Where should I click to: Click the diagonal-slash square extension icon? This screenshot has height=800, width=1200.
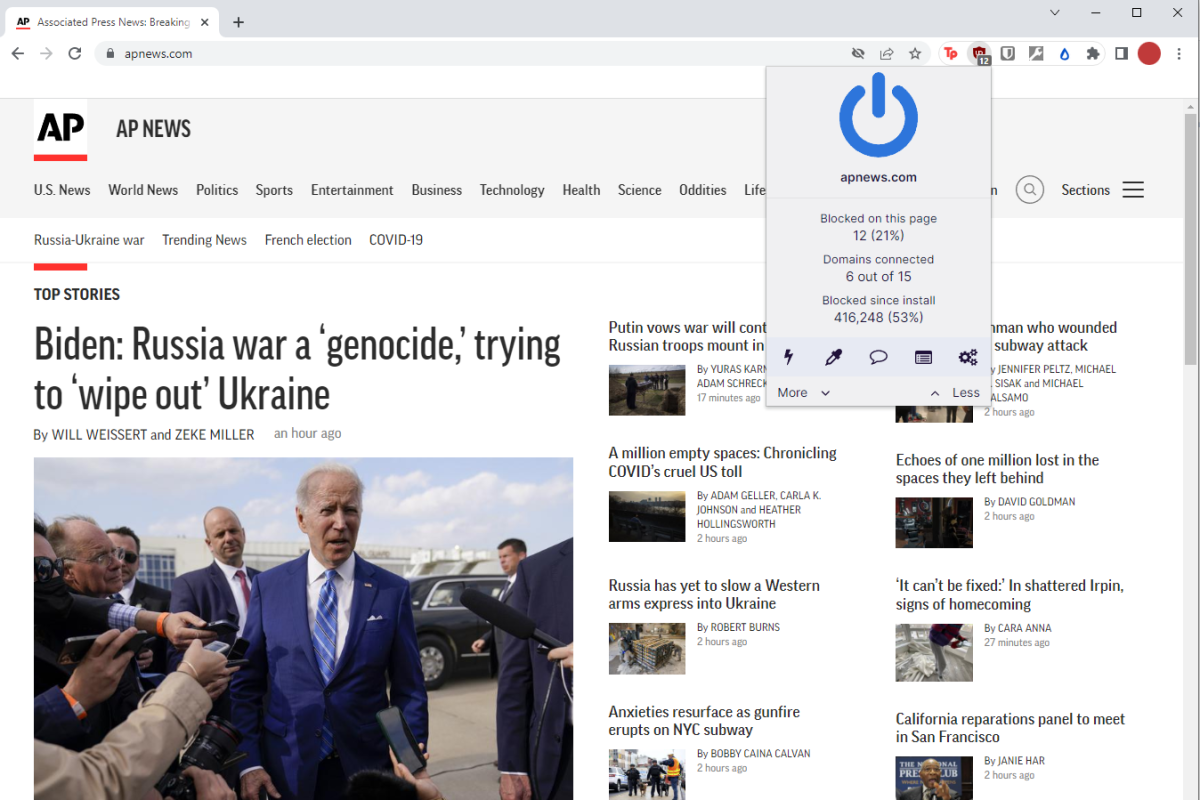pyautogui.click(x=1036, y=54)
